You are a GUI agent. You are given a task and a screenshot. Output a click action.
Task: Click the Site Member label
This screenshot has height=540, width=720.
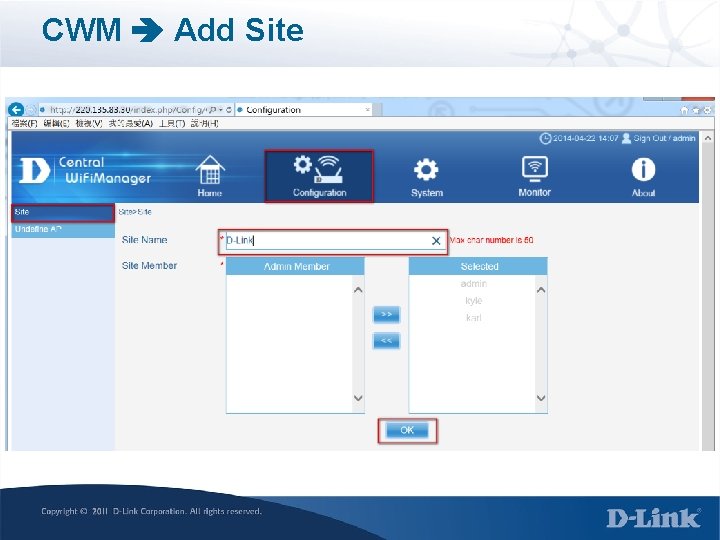pyautogui.click(x=149, y=265)
